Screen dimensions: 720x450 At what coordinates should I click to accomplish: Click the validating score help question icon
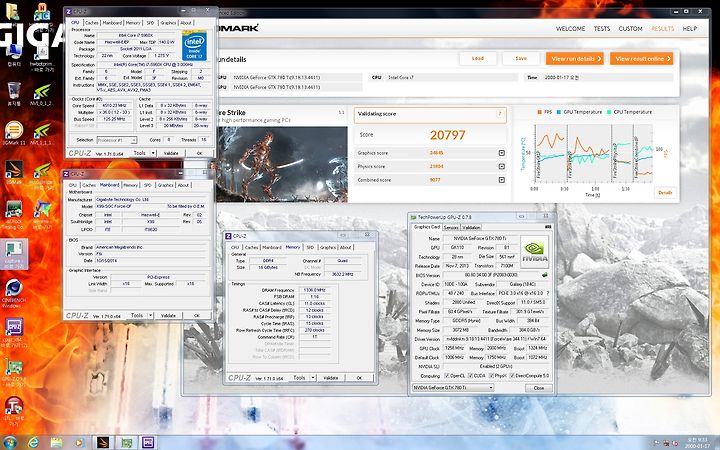tap(500, 113)
